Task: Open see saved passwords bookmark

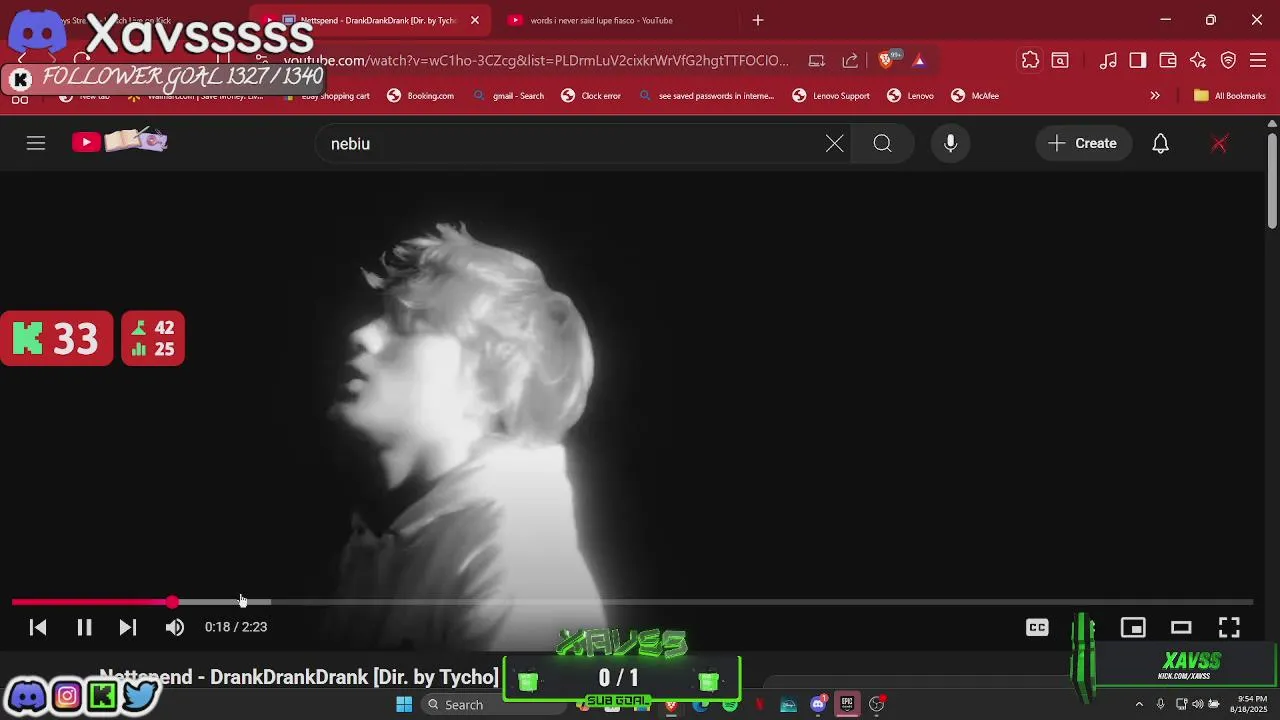Action: [706, 96]
